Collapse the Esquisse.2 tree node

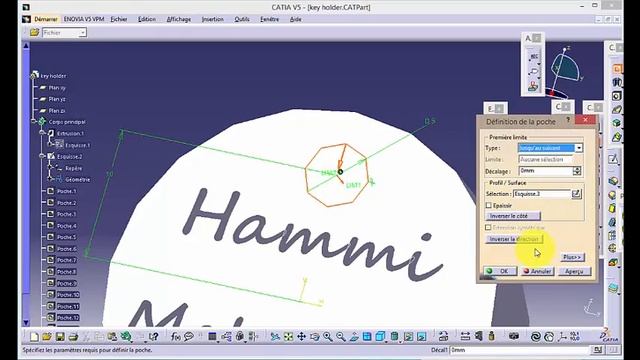(42, 156)
